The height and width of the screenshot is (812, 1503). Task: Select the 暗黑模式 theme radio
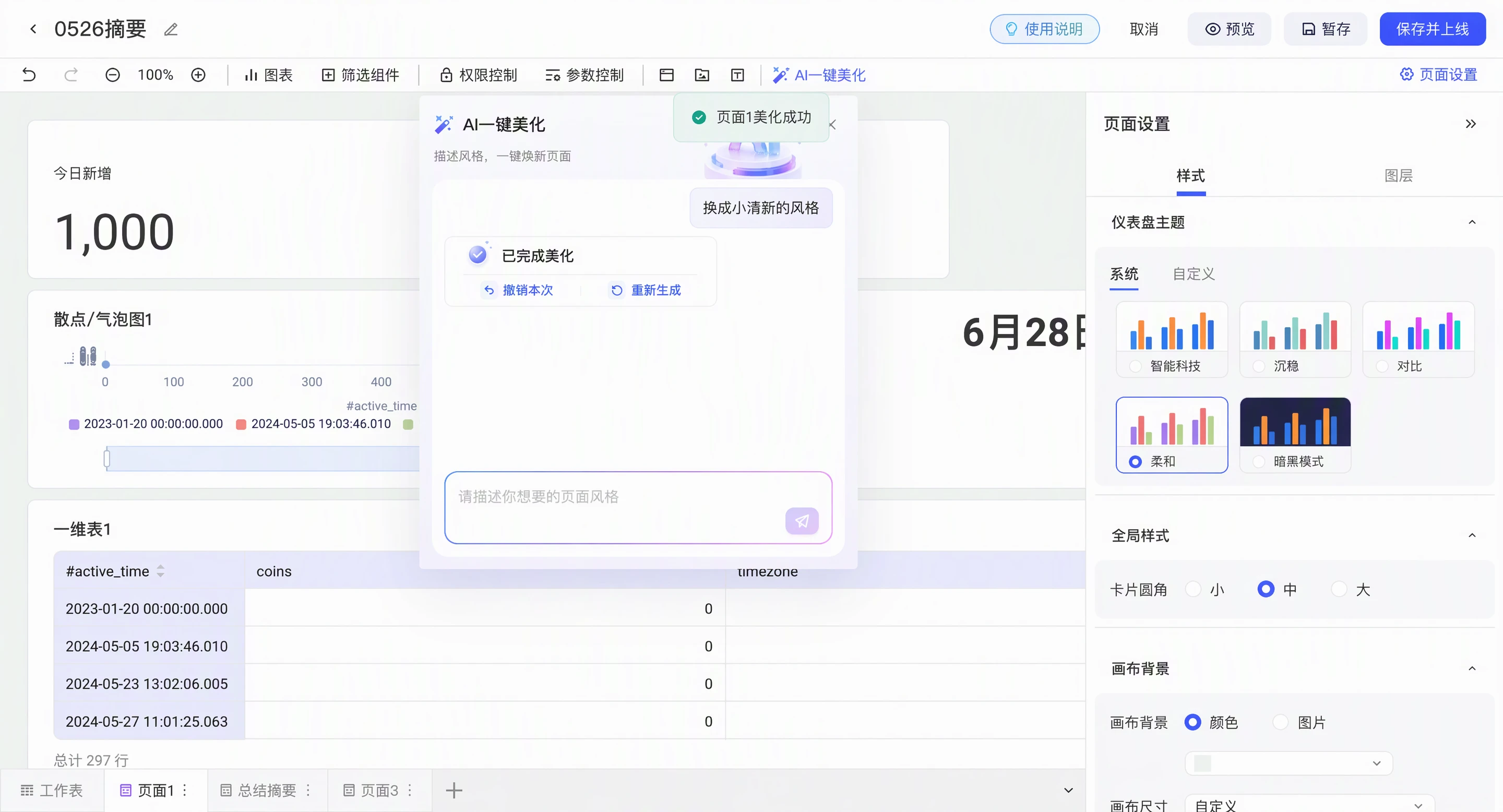pos(1259,461)
